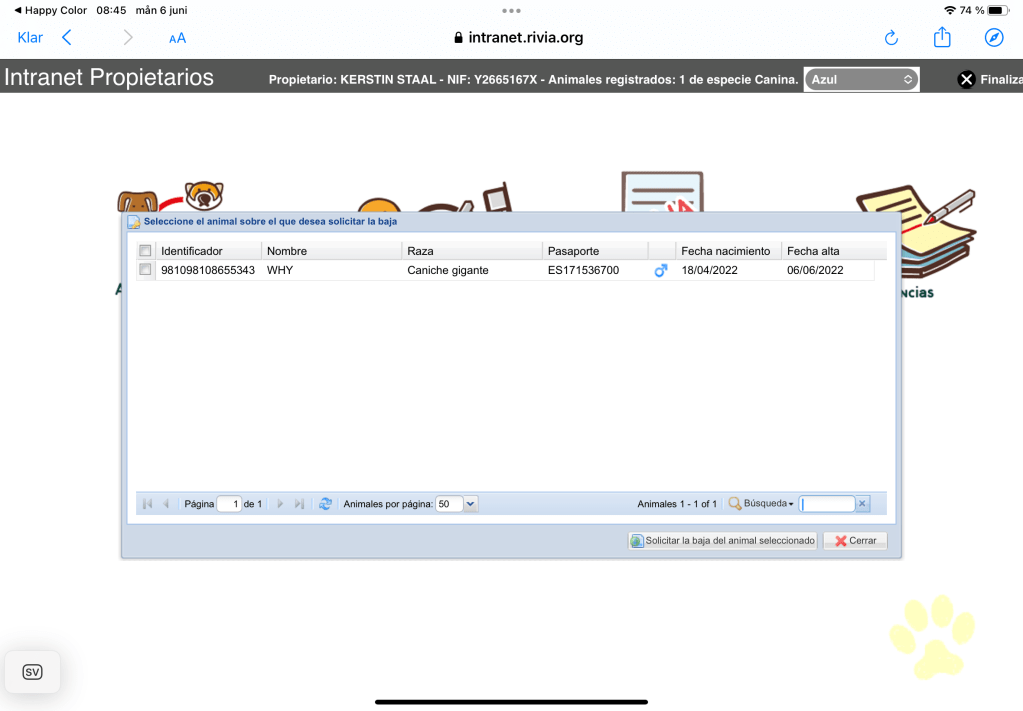Screen dimensions: 1023x711
Task: Click Solicitar la baja del animal seleccionado
Action: (x=722, y=541)
